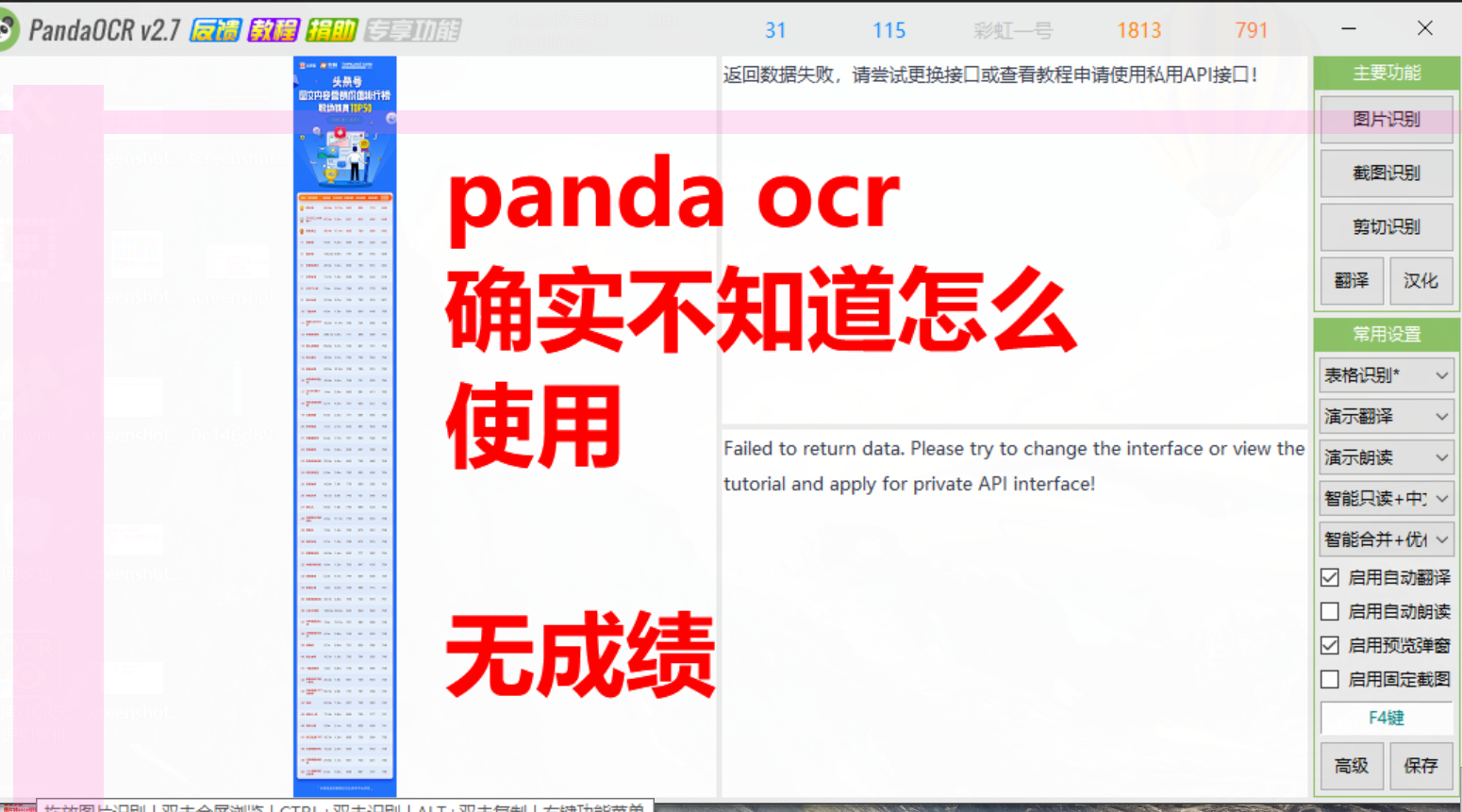
Task: Disable 启用预览弹窗 checkbox
Action: pos(1330,645)
